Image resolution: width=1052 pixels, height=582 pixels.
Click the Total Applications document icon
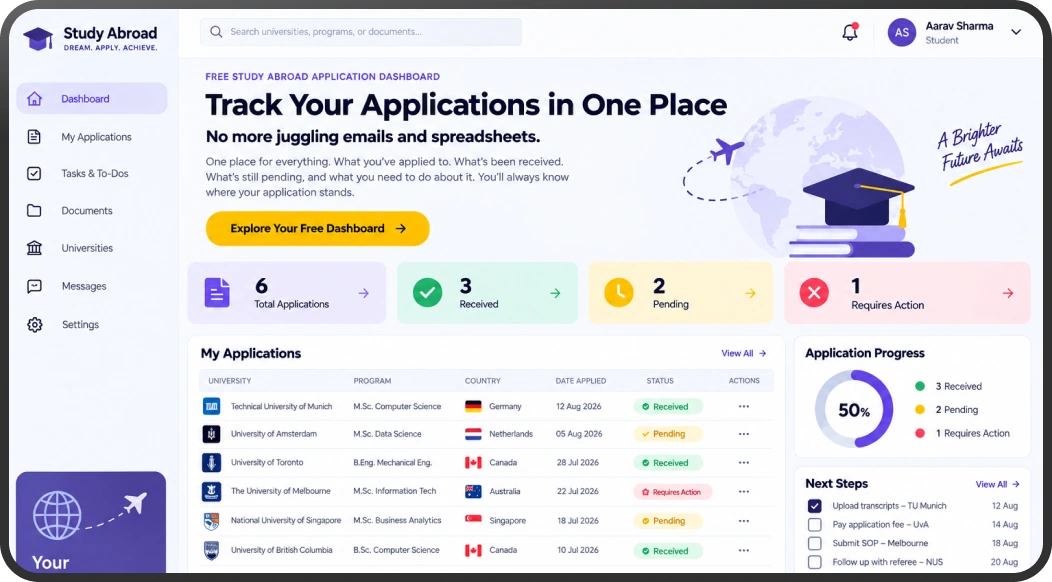point(217,293)
